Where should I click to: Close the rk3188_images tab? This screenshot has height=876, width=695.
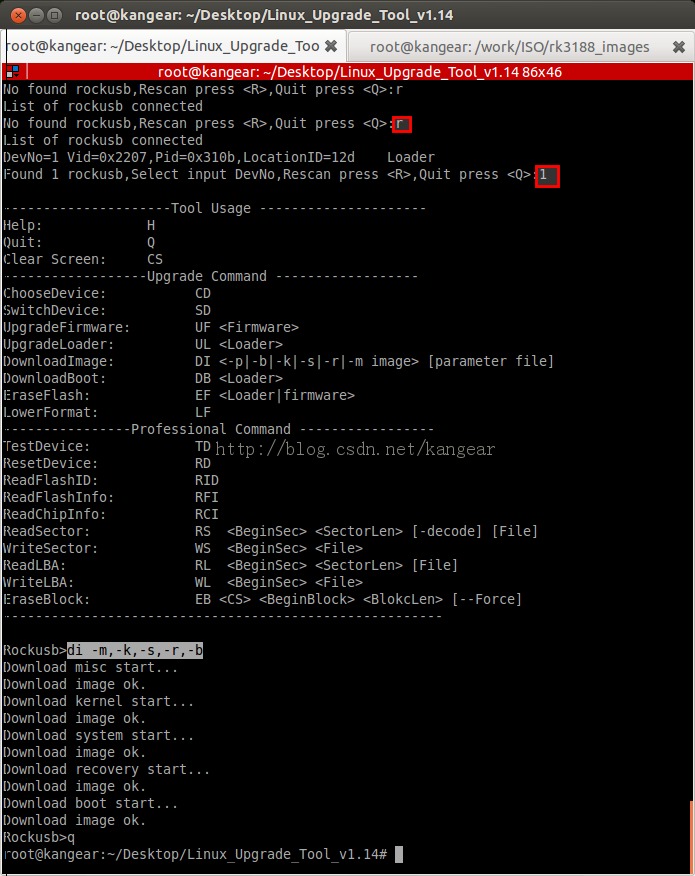pos(678,46)
